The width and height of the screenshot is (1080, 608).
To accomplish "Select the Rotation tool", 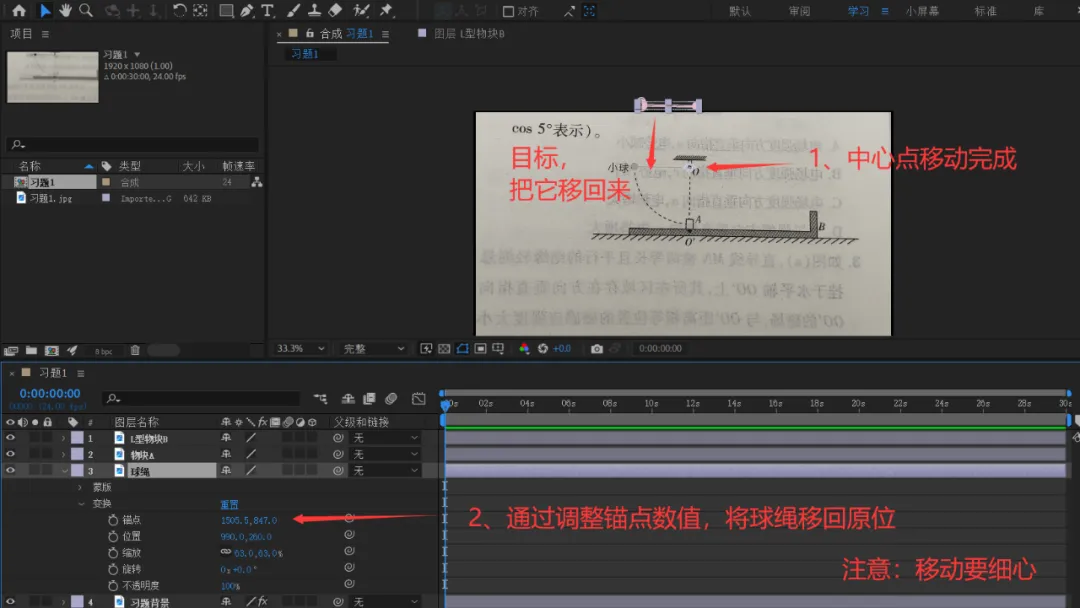I will tap(179, 10).
